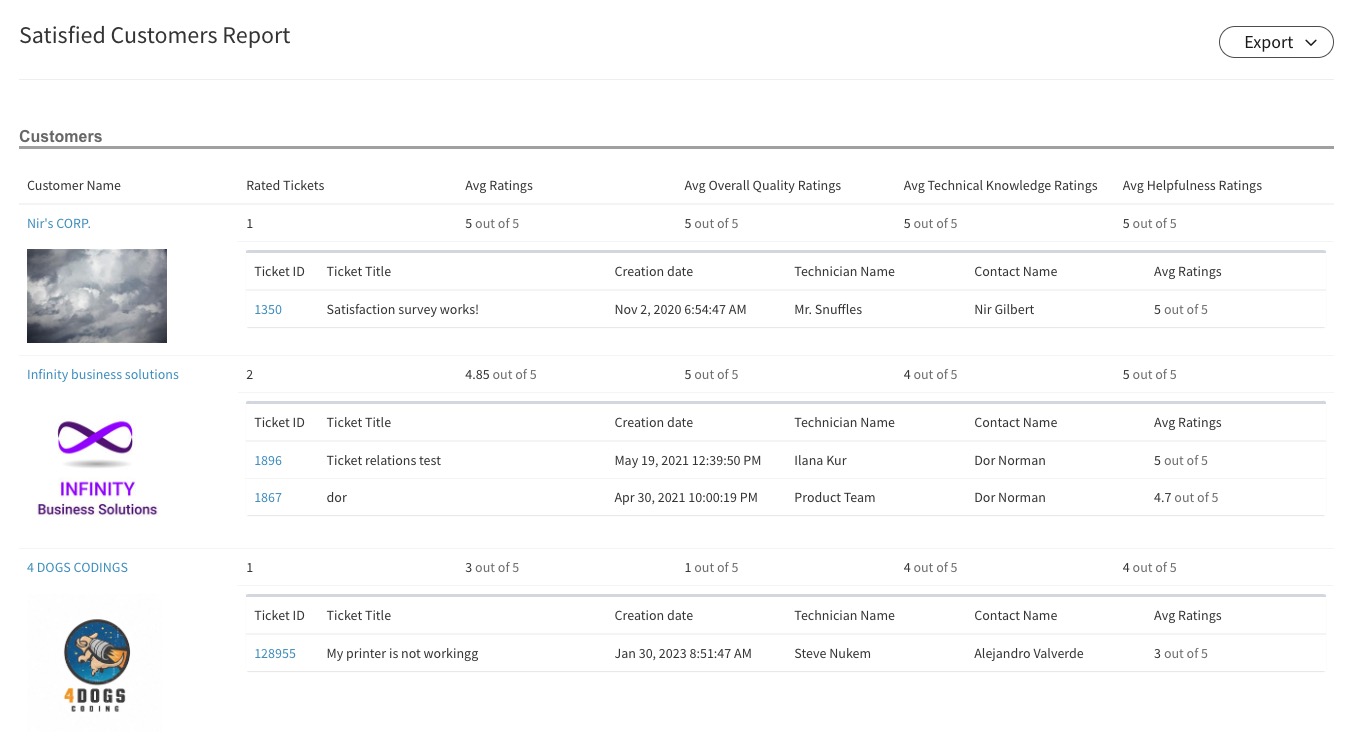
Task: Click the Satisfied Customers Report title
Action: (x=155, y=36)
